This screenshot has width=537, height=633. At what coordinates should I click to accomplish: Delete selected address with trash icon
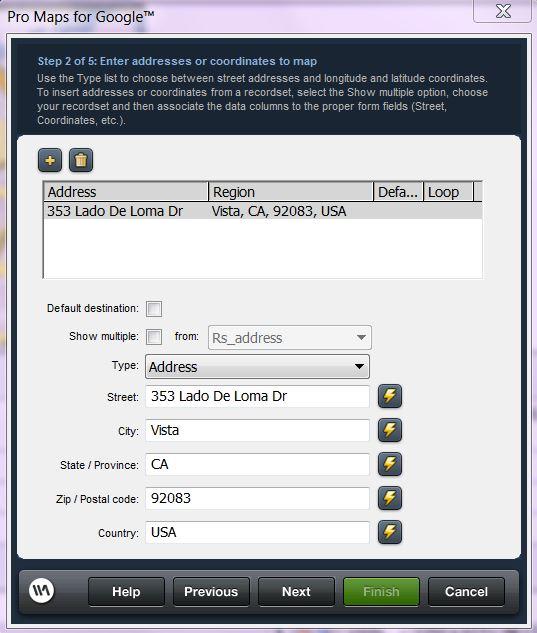[x=81, y=160]
